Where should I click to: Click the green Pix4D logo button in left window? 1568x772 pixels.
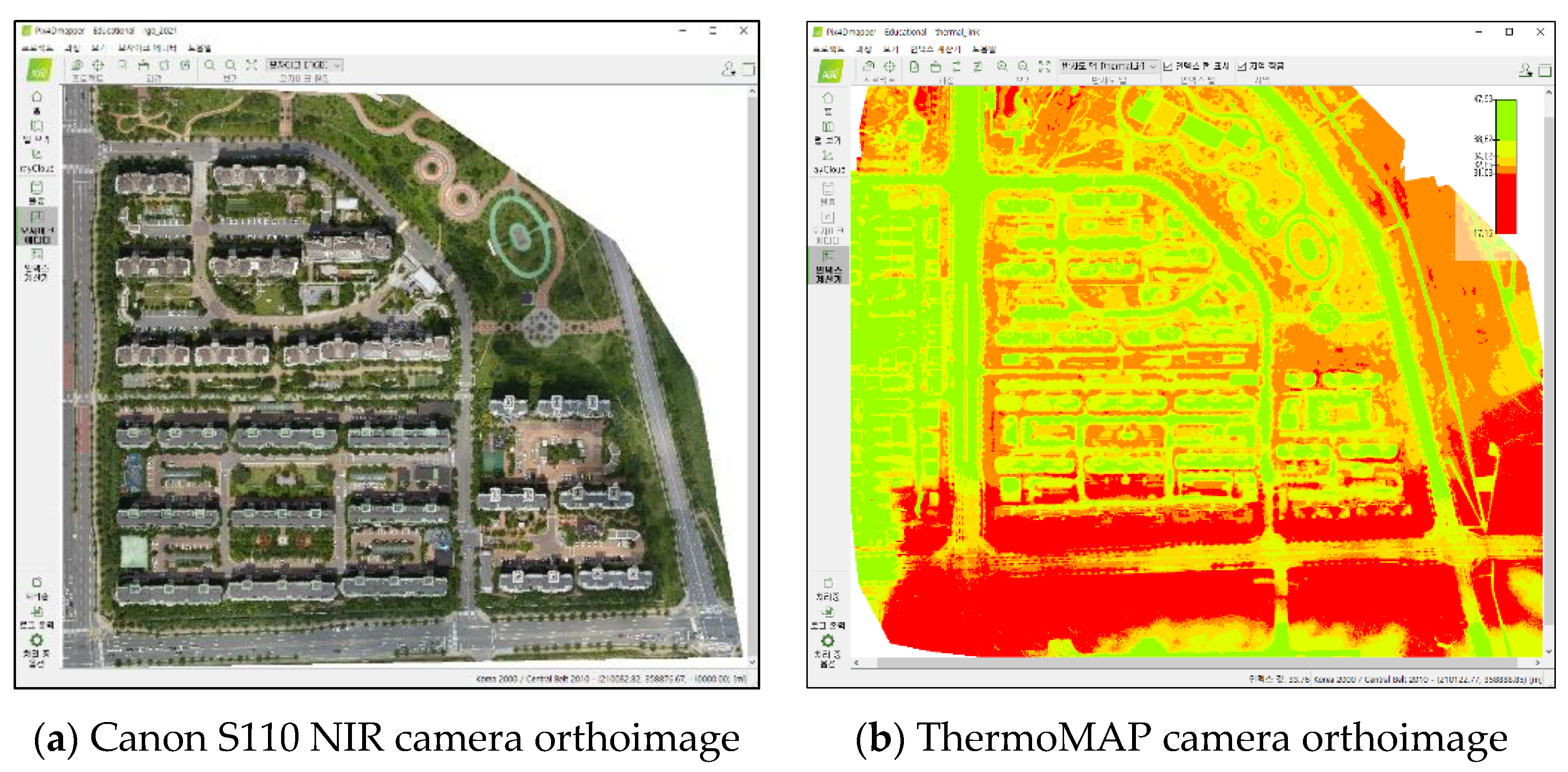(x=40, y=70)
